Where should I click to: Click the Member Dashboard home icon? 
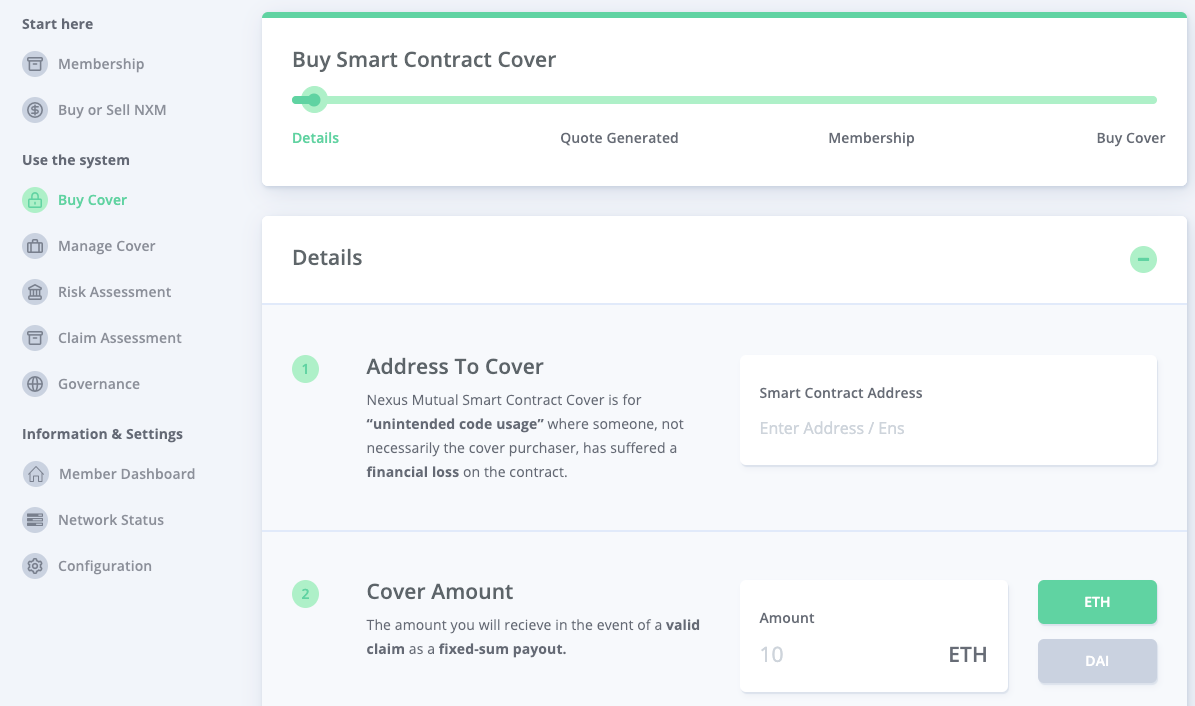pos(35,474)
